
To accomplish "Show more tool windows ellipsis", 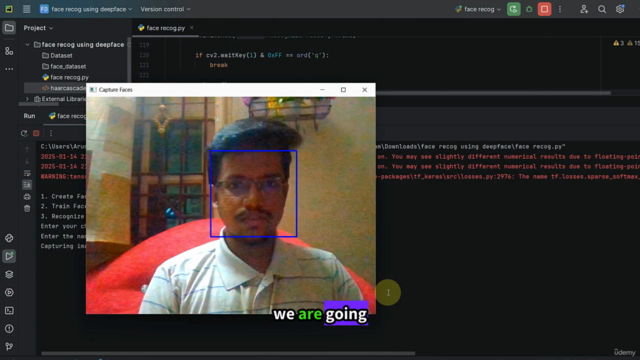I will (9, 69).
